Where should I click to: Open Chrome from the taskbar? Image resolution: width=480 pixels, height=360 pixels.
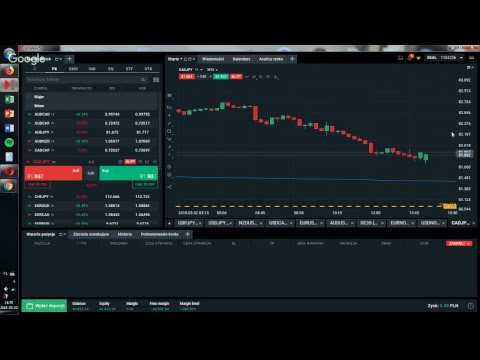click(9, 186)
